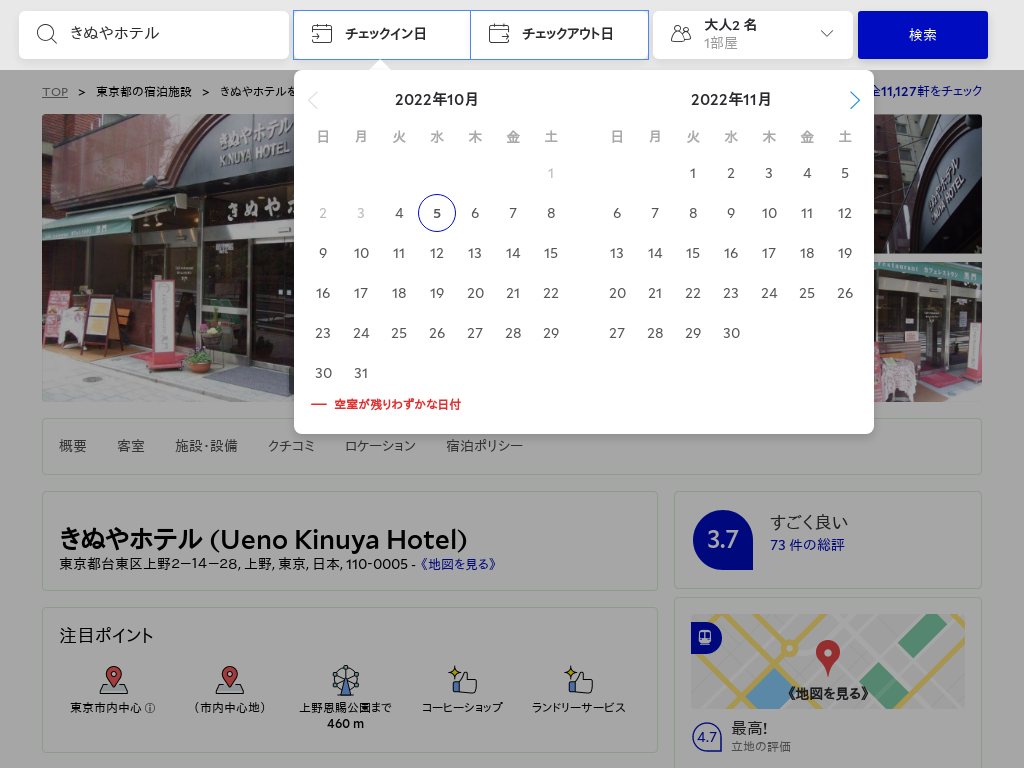Click the 3.7 overall rating badge
1024x768 pixels.
723,539
